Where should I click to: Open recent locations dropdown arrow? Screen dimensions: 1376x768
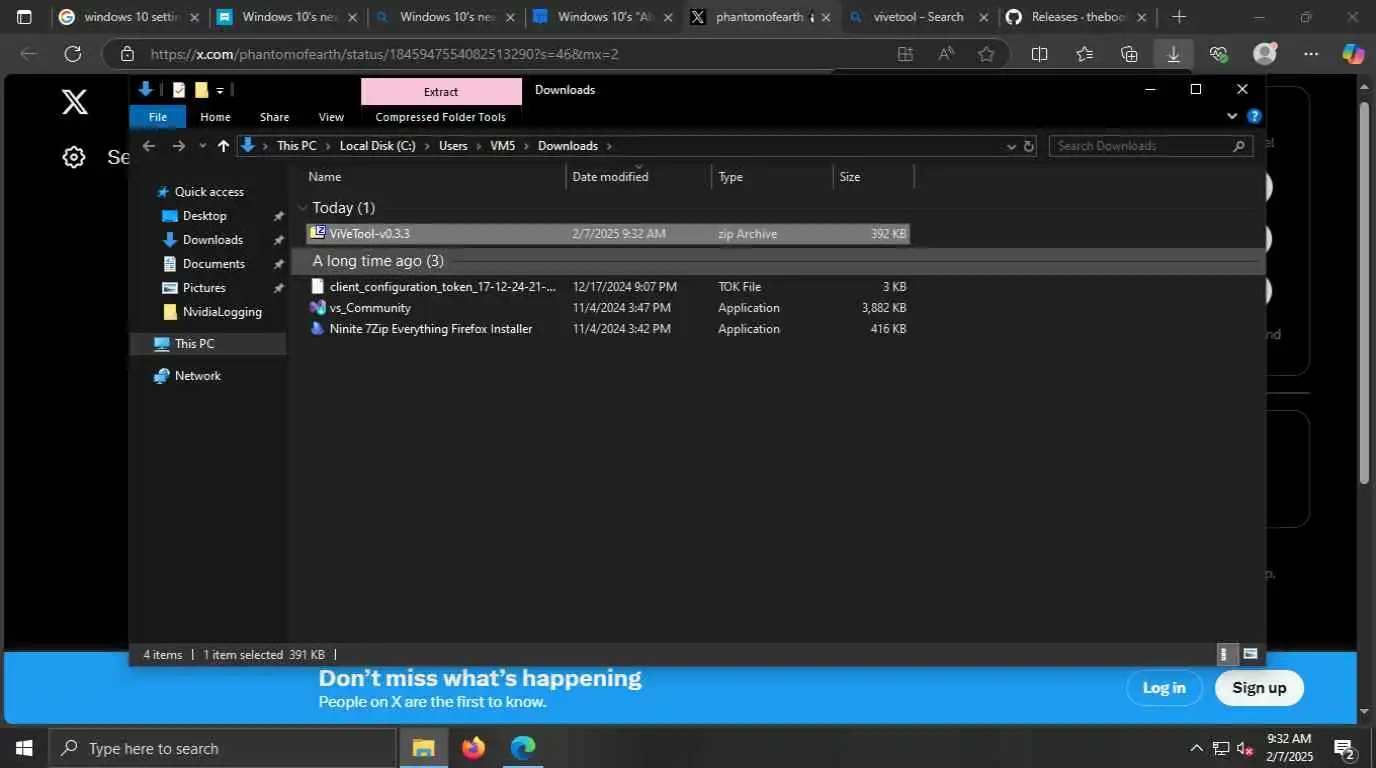(202, 146)
